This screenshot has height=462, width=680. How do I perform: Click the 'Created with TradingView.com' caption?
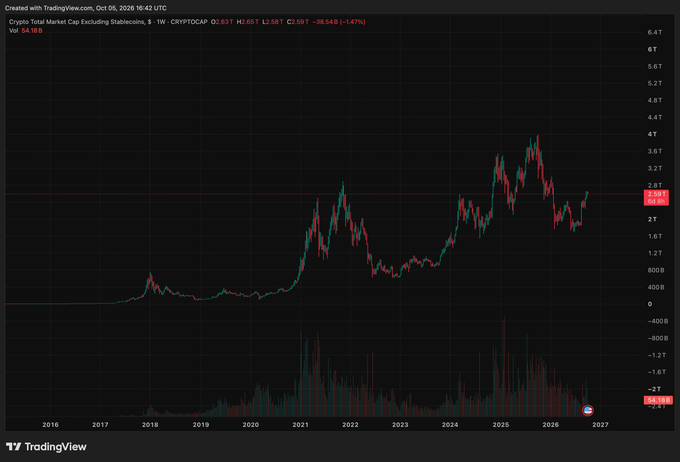click(85, 8)
